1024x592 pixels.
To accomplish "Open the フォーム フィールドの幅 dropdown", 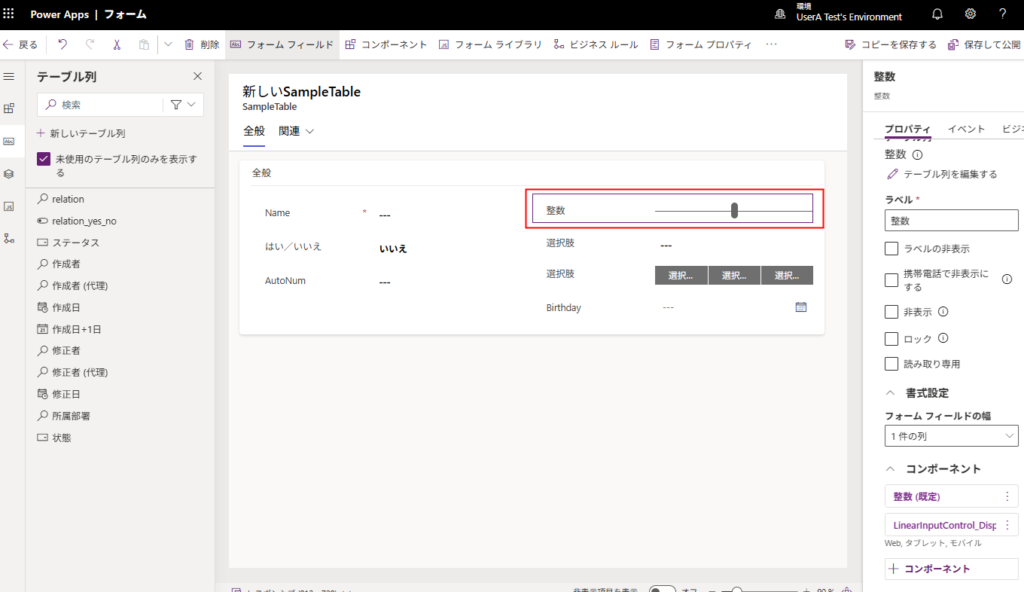I will [x=951, y=436].
